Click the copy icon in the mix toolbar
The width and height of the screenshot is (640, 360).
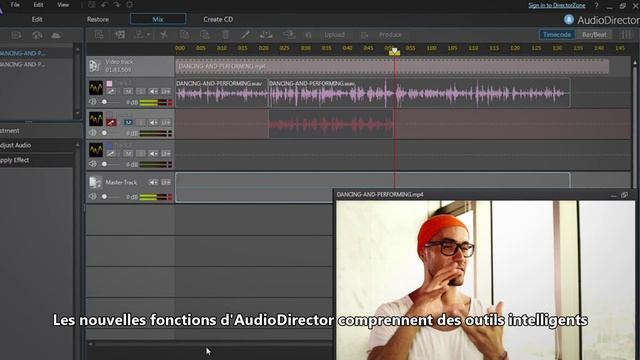click(184, 35)
